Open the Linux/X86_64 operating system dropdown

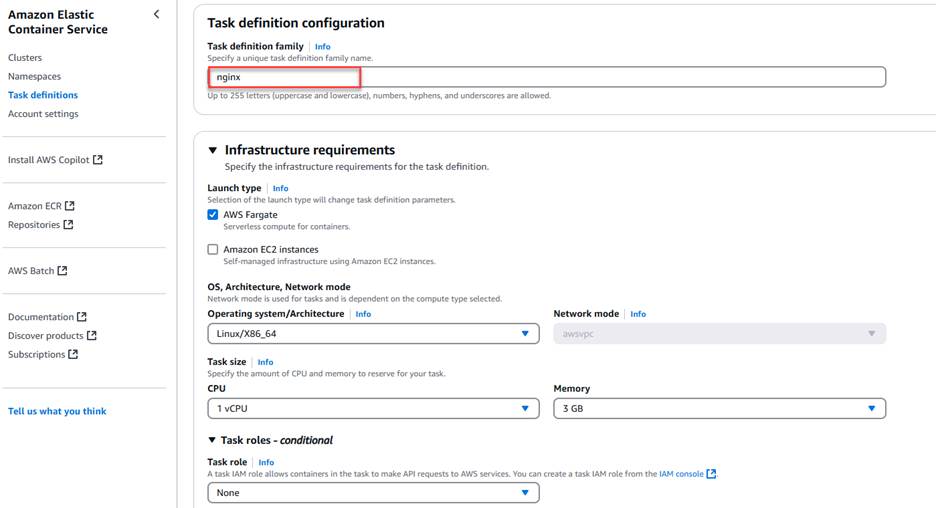[x=373, y=334]
